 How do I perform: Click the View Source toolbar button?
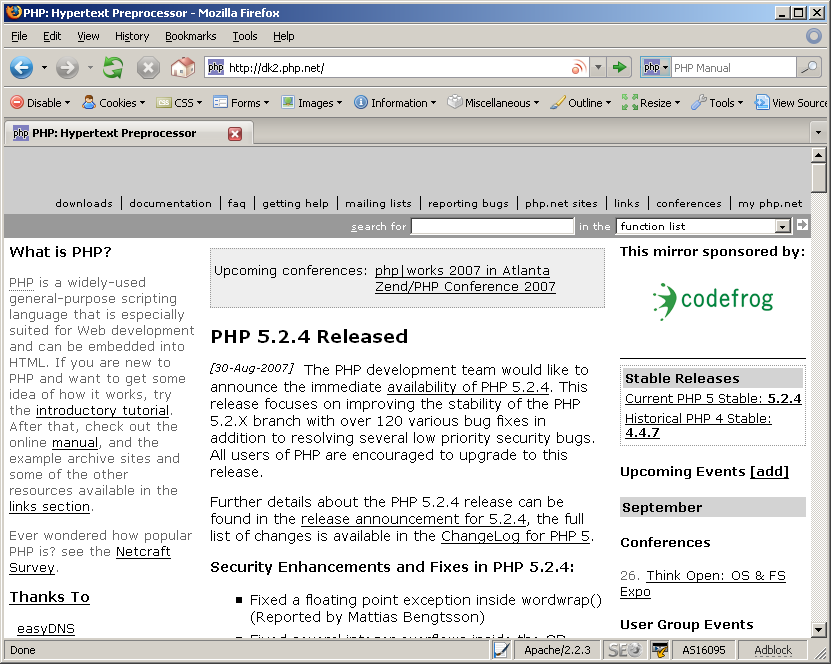coord(791,103)
